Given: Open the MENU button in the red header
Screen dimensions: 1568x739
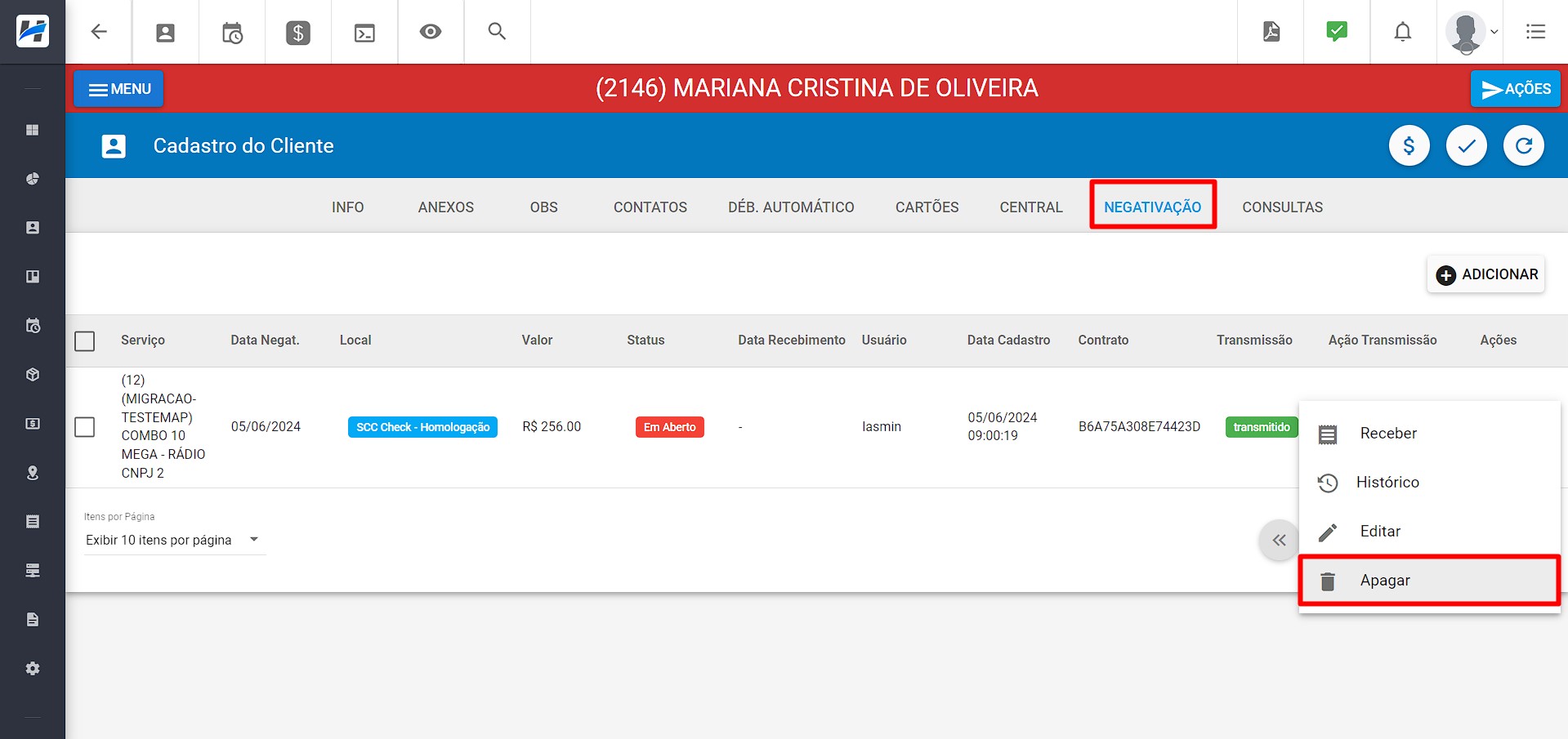Looking at the screenshot, I should point(118,88).
